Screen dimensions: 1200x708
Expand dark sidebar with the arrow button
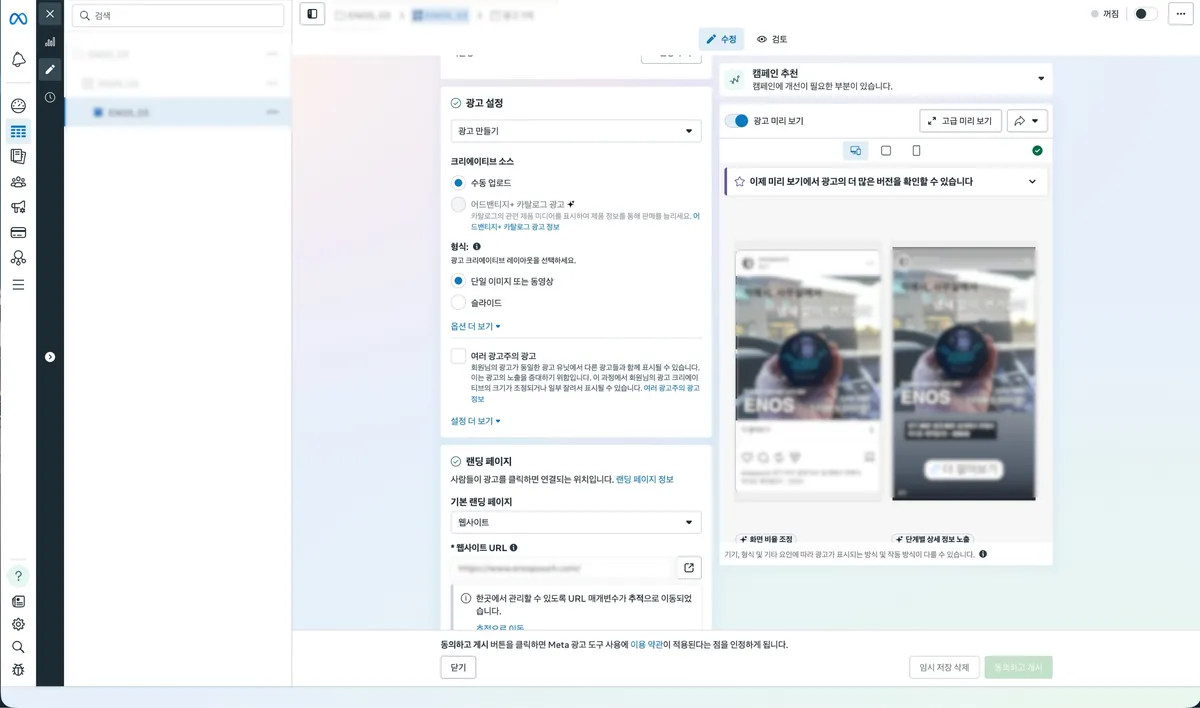click(50, 357)
